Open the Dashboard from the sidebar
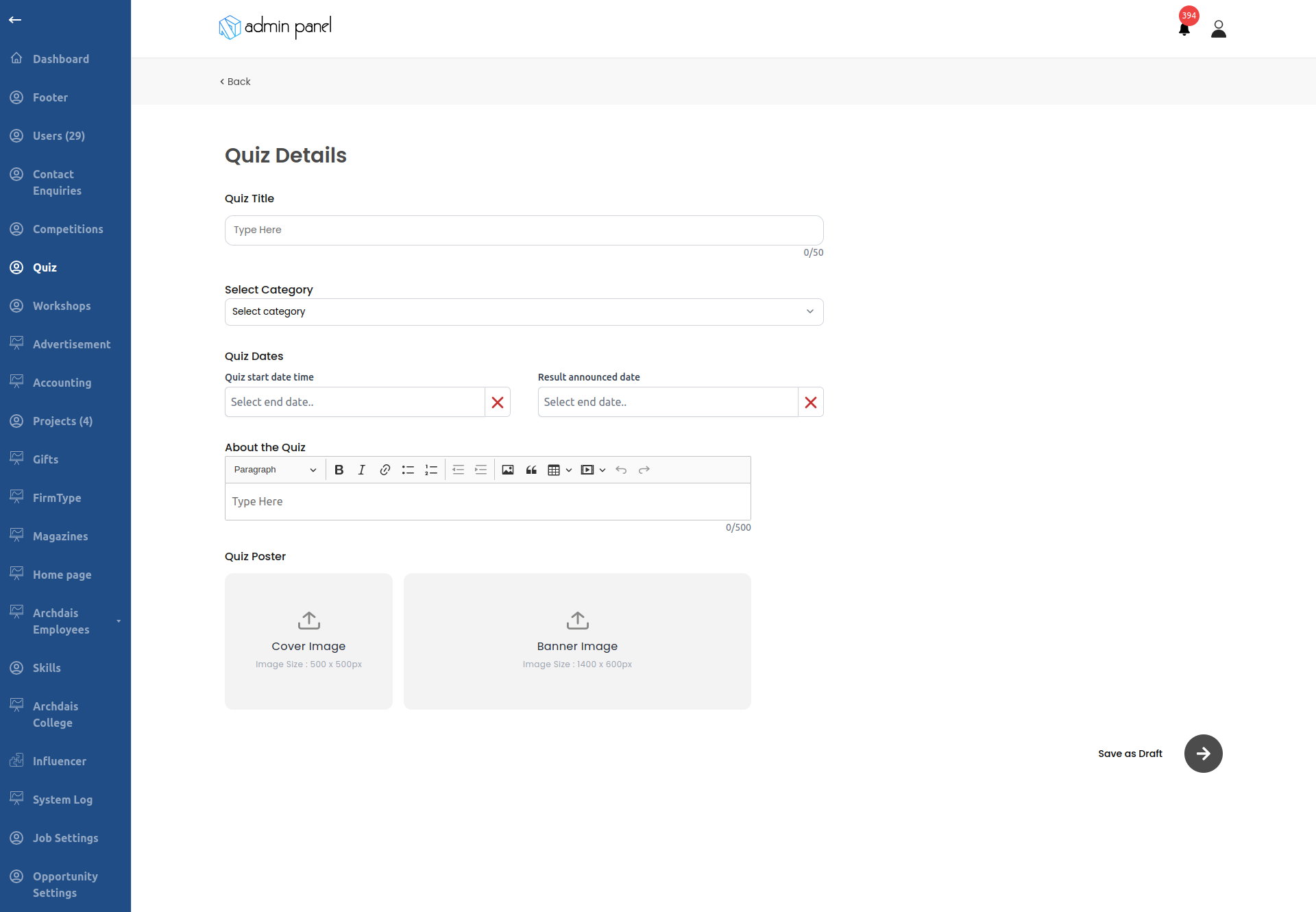The width and height of the screenshot is (1316, 912). [x=60, y=58]
